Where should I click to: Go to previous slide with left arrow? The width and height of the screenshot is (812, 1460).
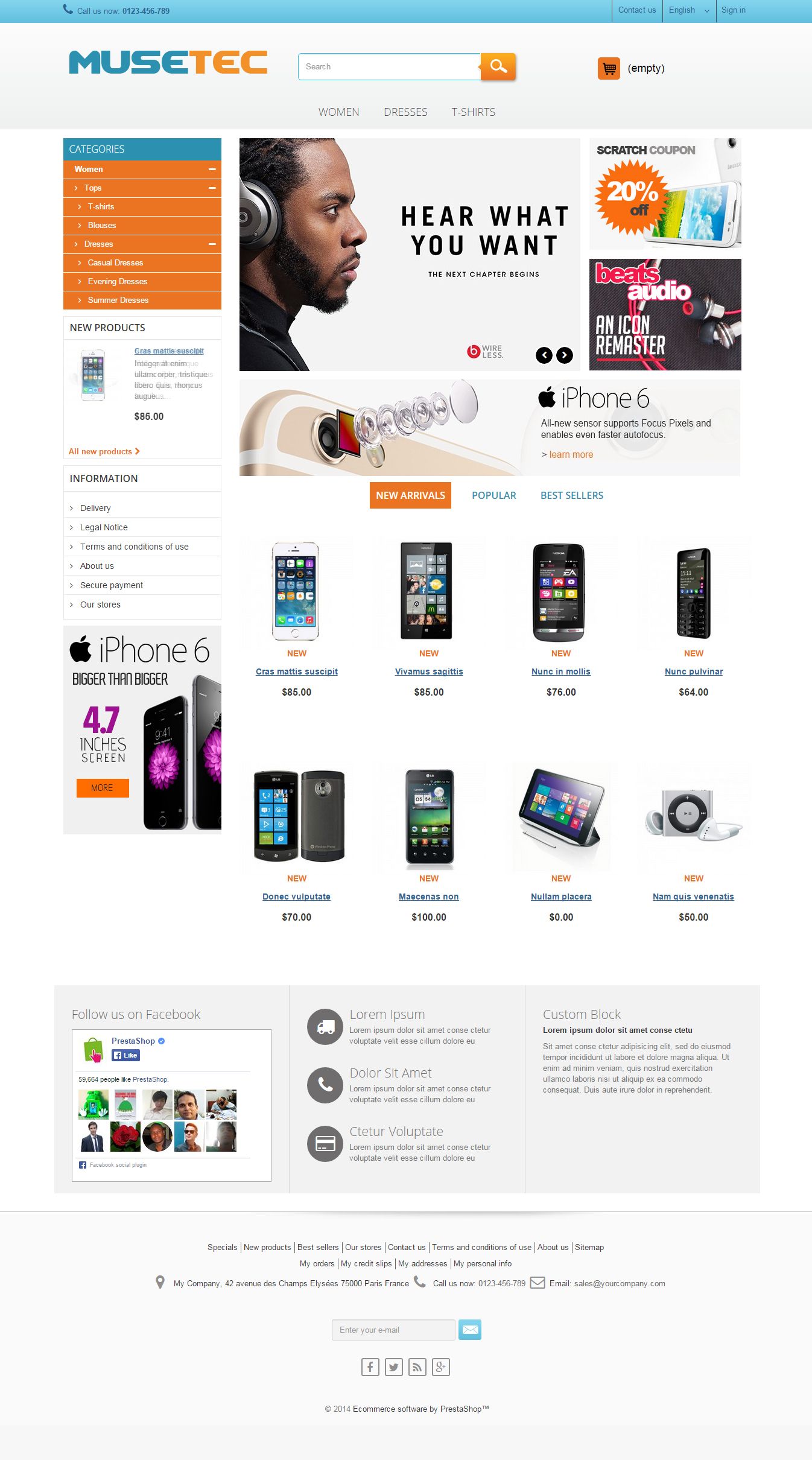point(544,355)
